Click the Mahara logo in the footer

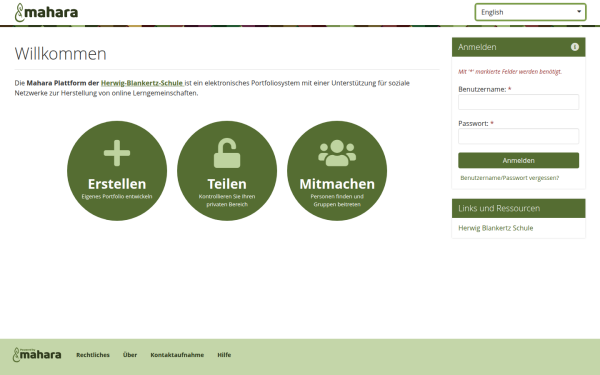37,355
